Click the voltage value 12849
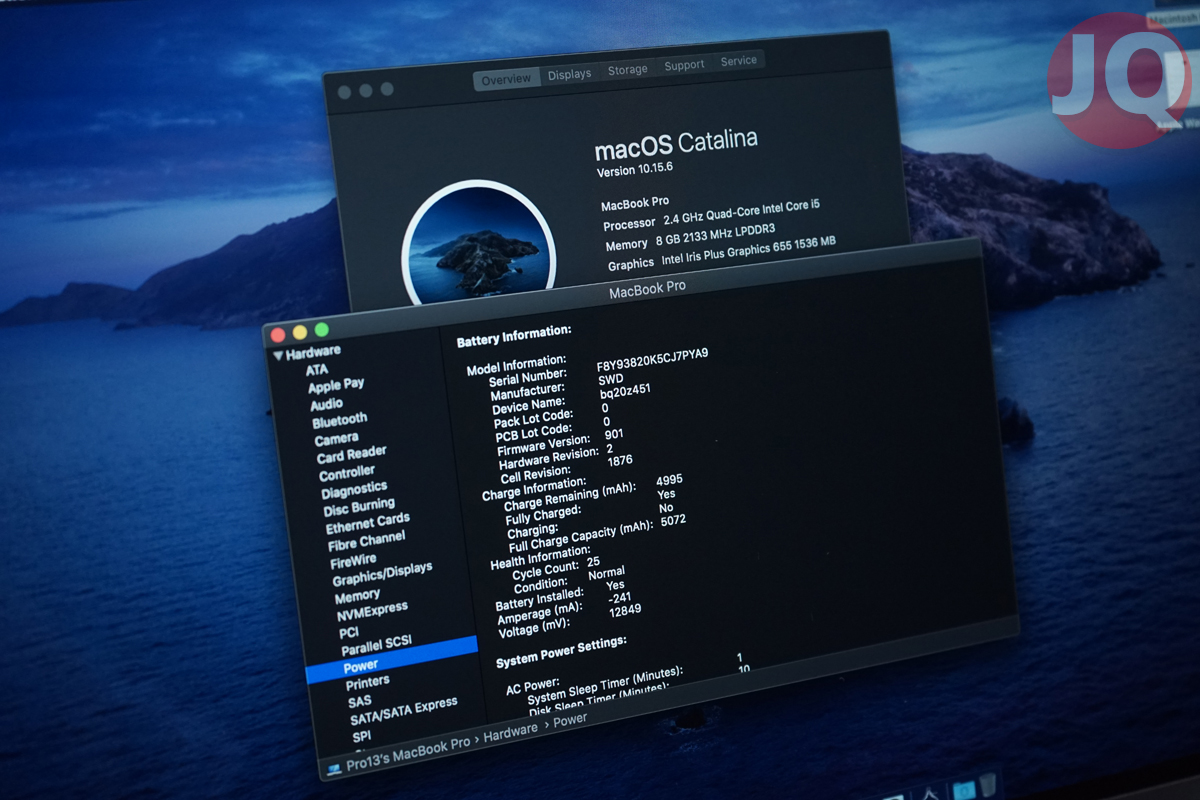This screenshot has height=800, width=1200. [x=624, y=610]
